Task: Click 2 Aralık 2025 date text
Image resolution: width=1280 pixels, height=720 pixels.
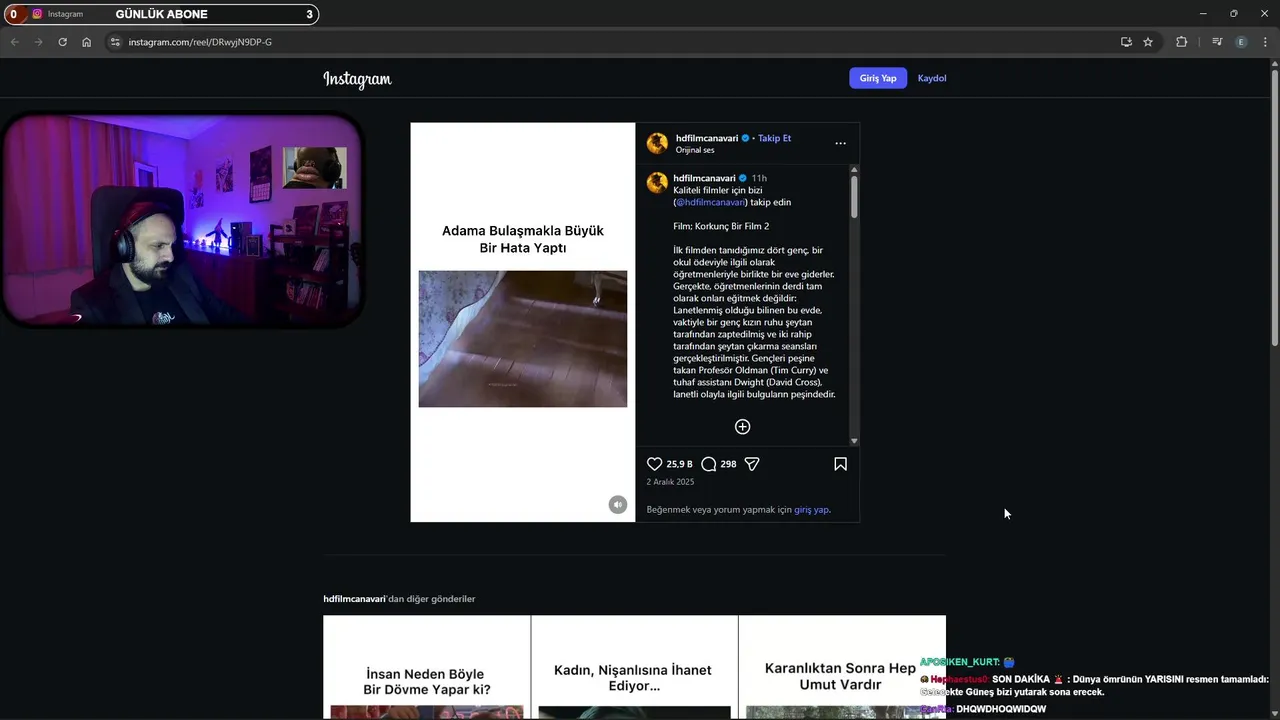Action: [670, 482]
